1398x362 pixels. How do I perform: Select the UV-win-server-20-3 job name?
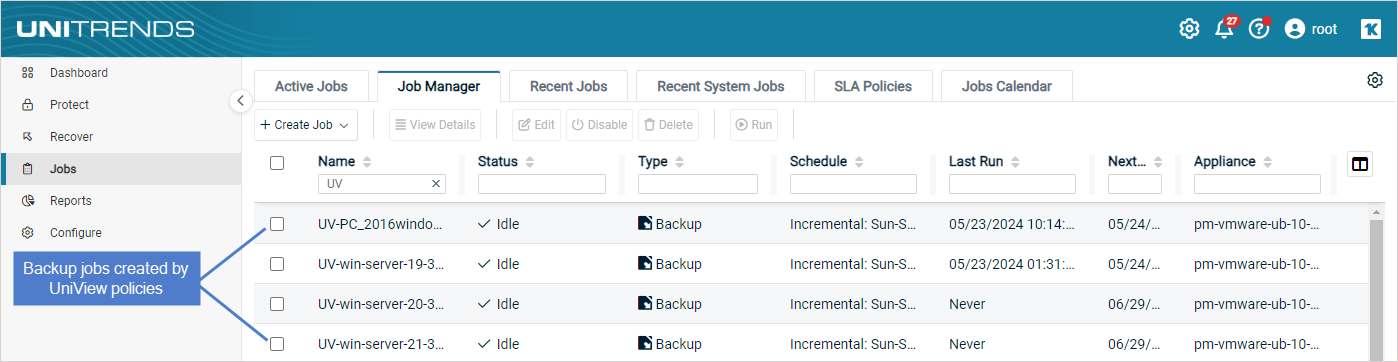coord(382,304)
